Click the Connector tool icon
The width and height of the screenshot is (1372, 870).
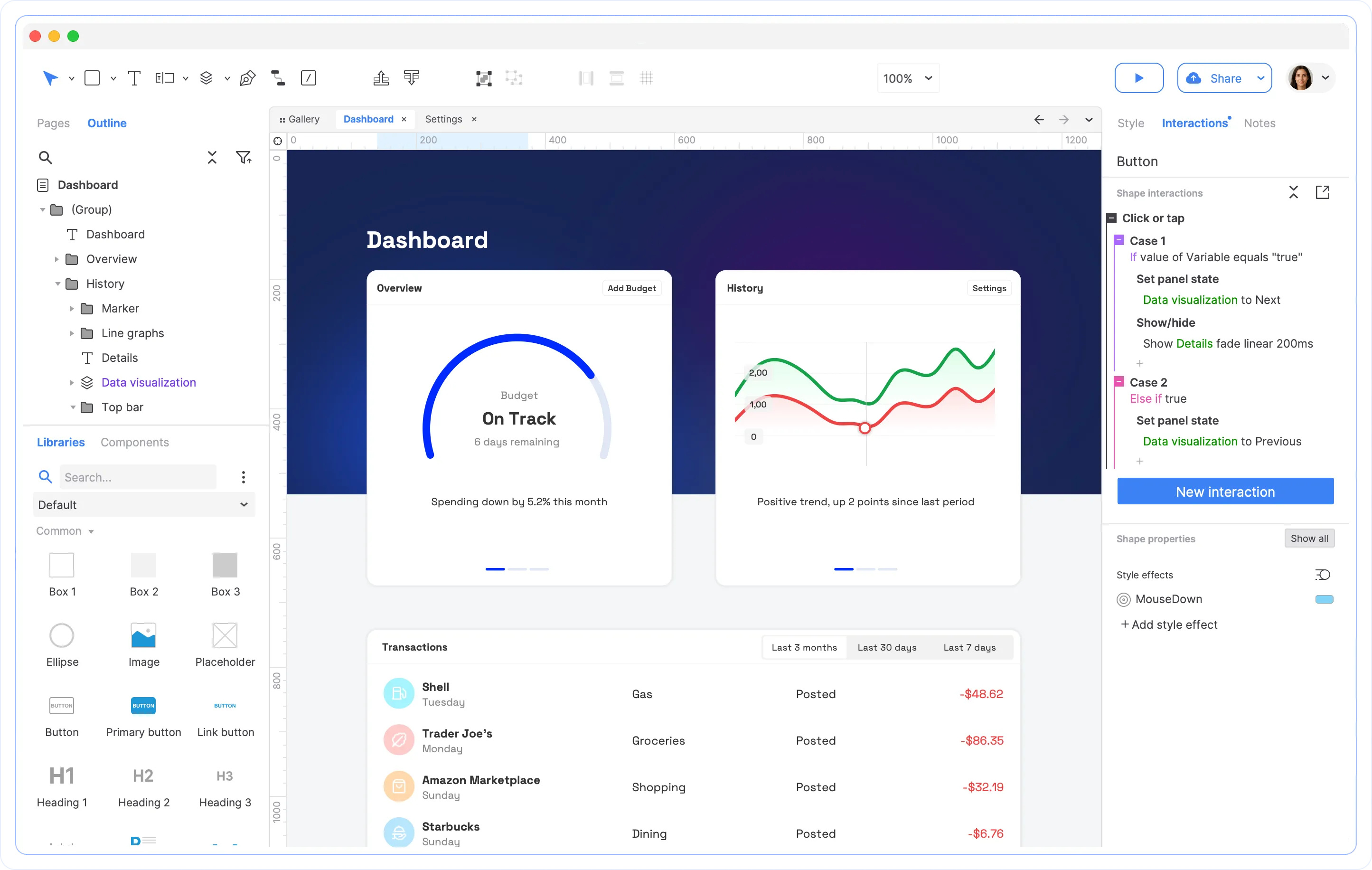tap(277, 78)
